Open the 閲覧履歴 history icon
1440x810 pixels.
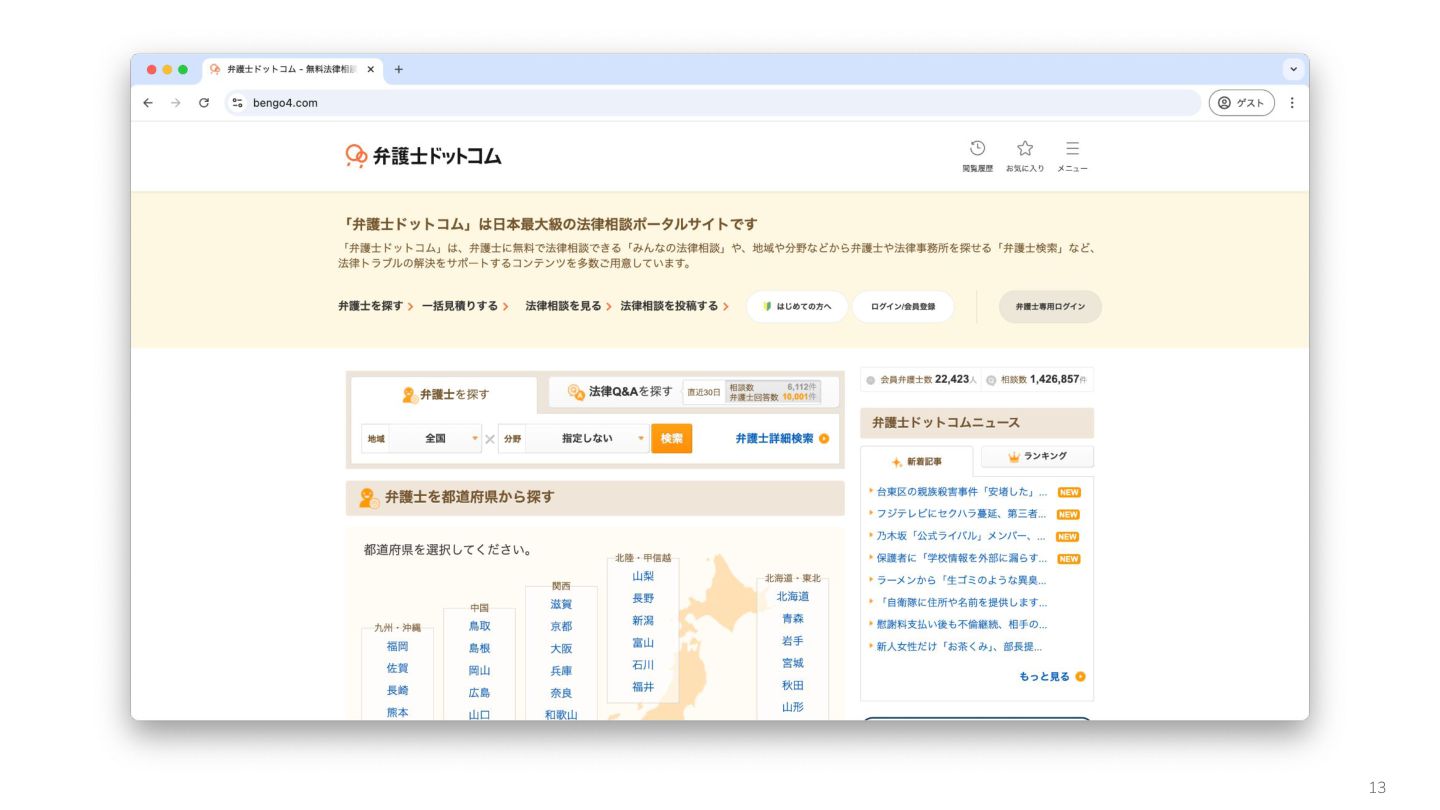(x=977, y=156)
